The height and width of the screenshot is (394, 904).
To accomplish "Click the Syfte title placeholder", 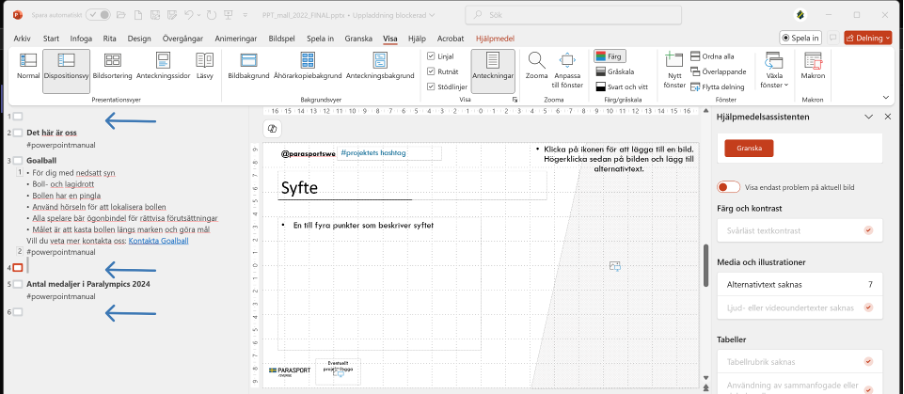I will coord(412,186).
